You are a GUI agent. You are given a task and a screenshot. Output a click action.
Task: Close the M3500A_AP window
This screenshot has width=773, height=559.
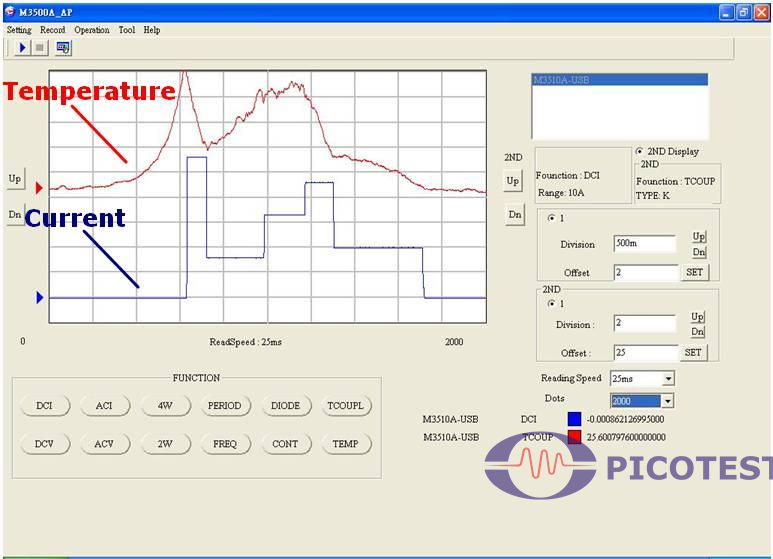(x=762, y=12)
